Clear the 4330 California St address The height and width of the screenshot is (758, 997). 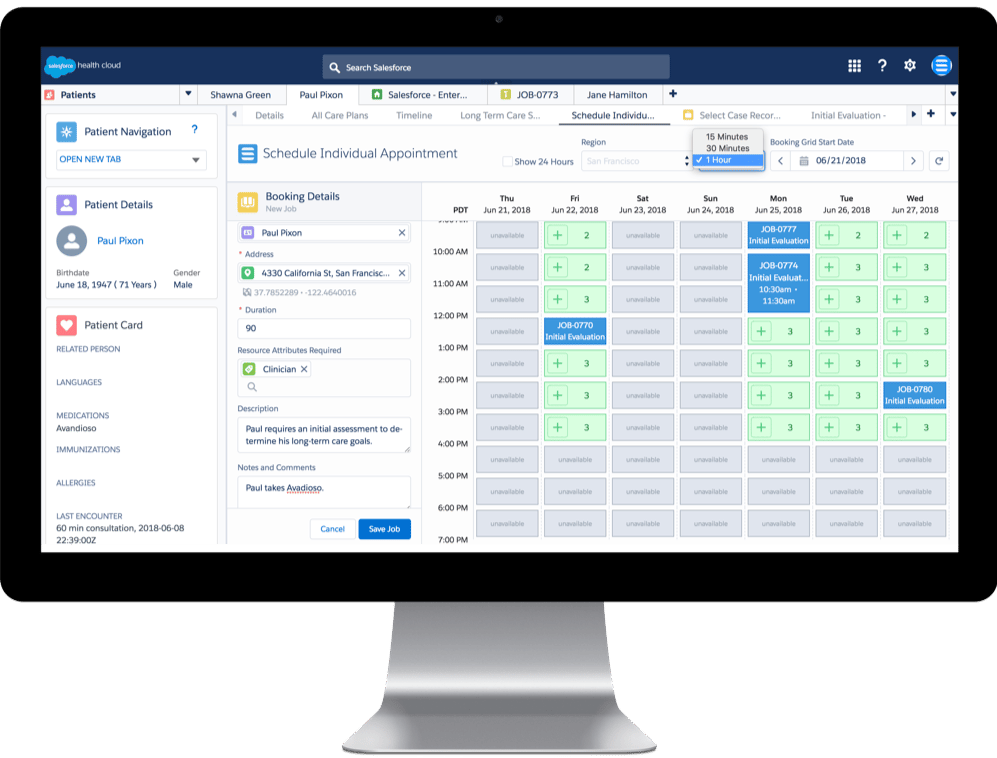[x=402, y=273]
